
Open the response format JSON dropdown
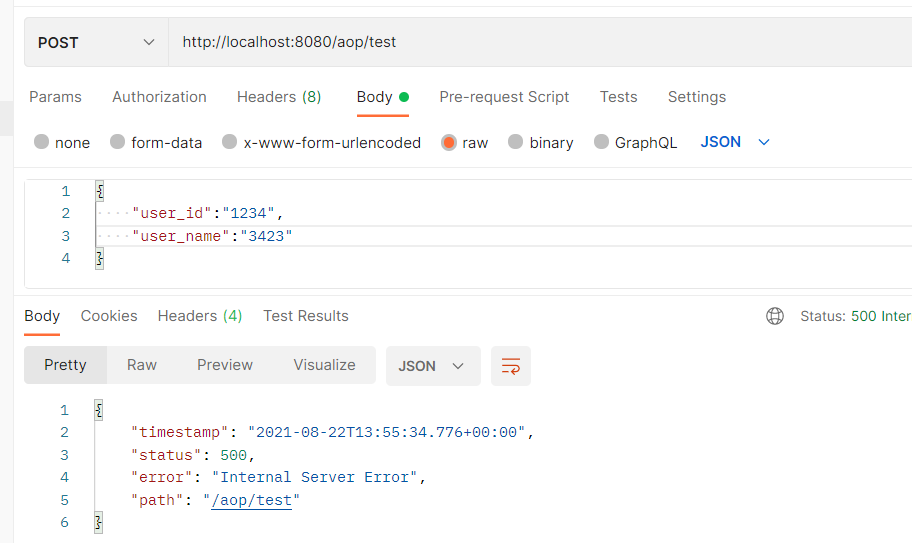click(432, 366)
